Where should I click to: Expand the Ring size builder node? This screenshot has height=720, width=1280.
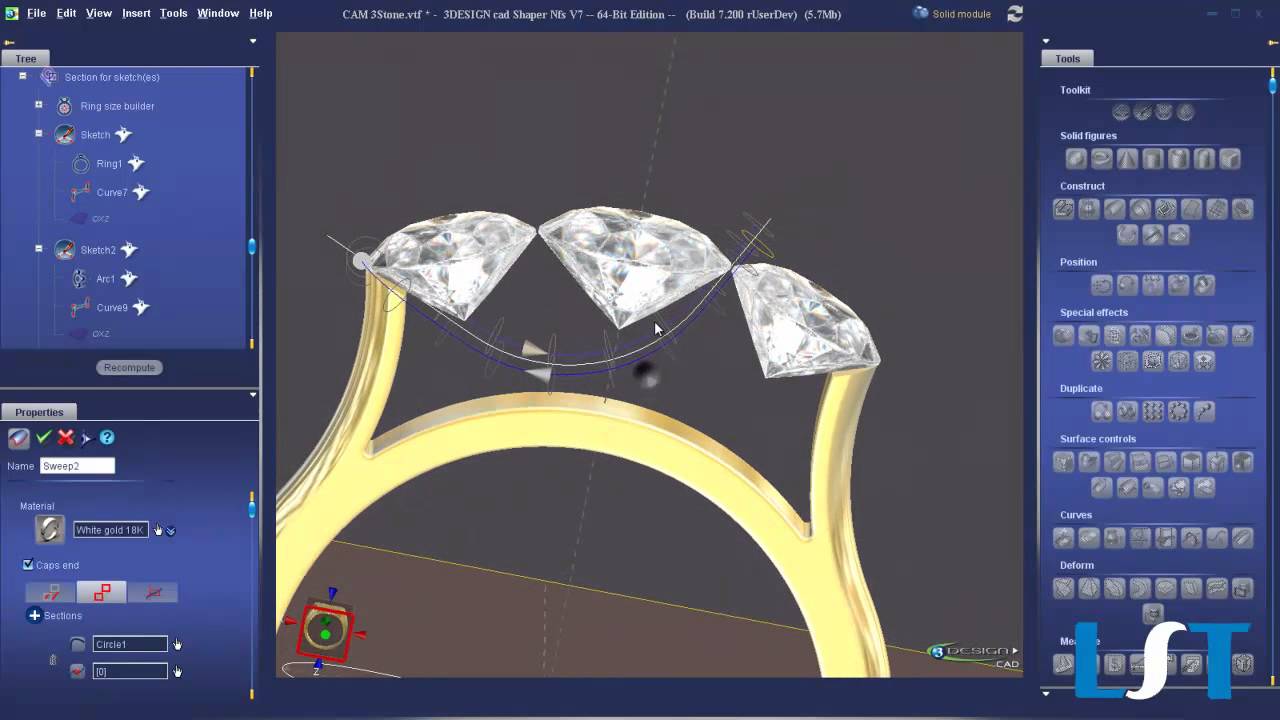[x=39, y=104]
